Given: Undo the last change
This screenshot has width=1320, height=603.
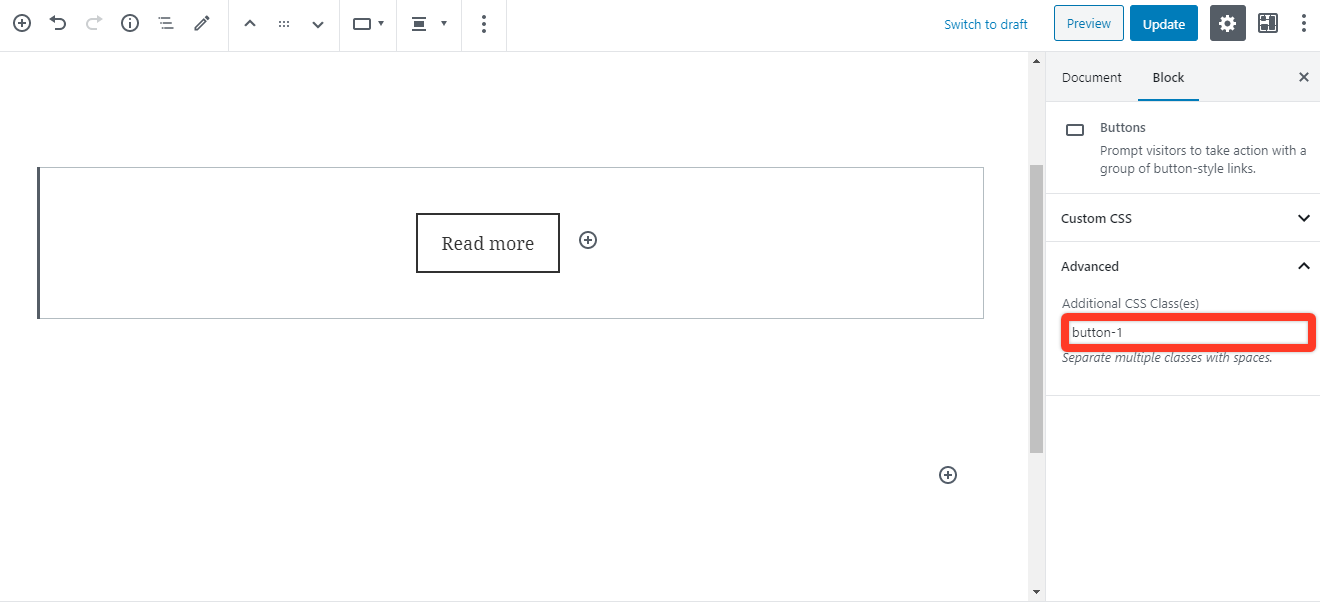Looking at the screenshot, I should tap(57, 24).
